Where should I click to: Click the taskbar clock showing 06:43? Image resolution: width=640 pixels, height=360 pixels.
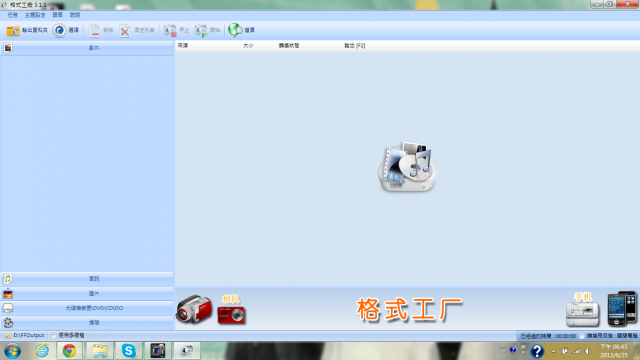pyautogui.click(x=613, y=351)
